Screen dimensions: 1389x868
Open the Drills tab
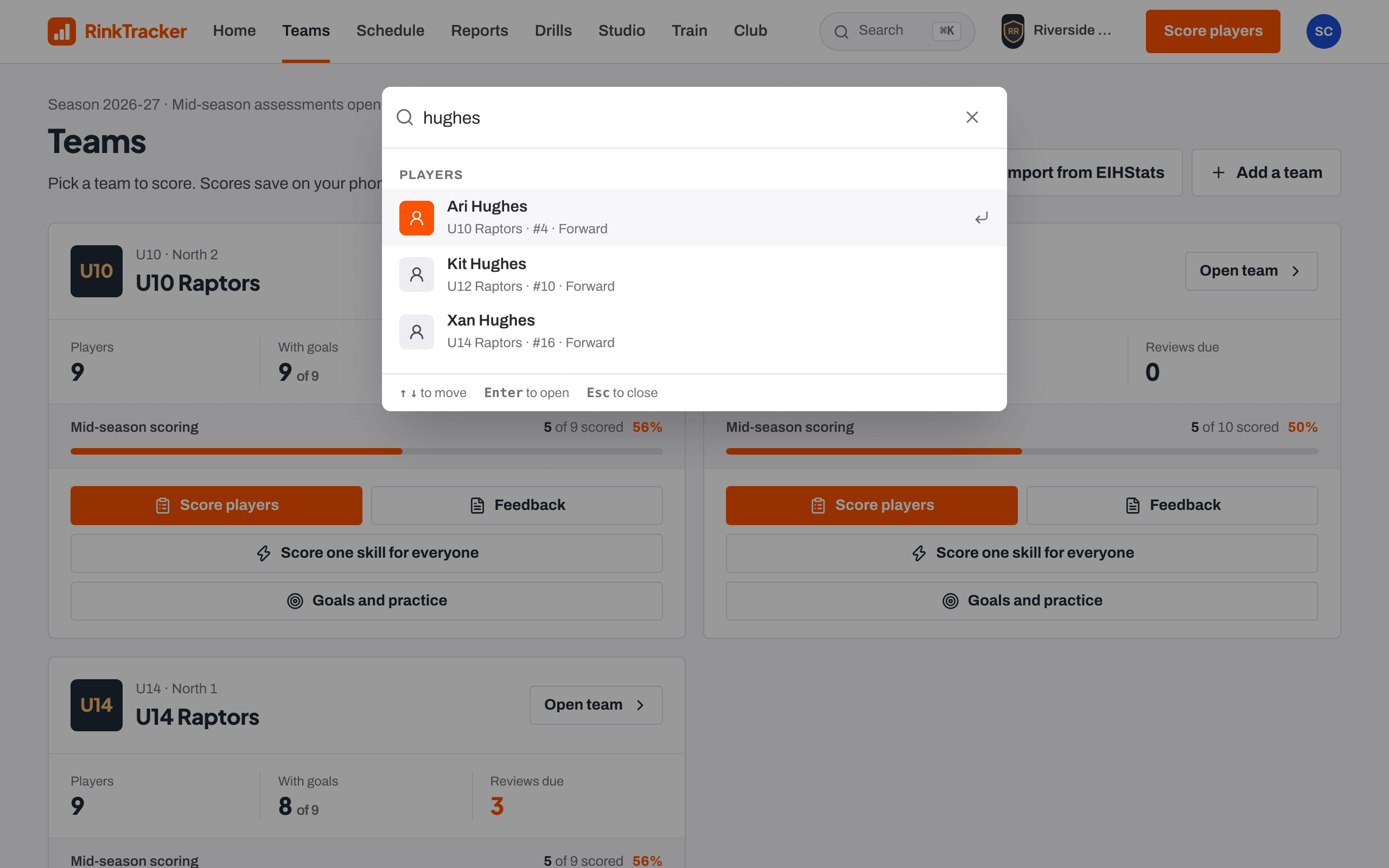[553, 31]
